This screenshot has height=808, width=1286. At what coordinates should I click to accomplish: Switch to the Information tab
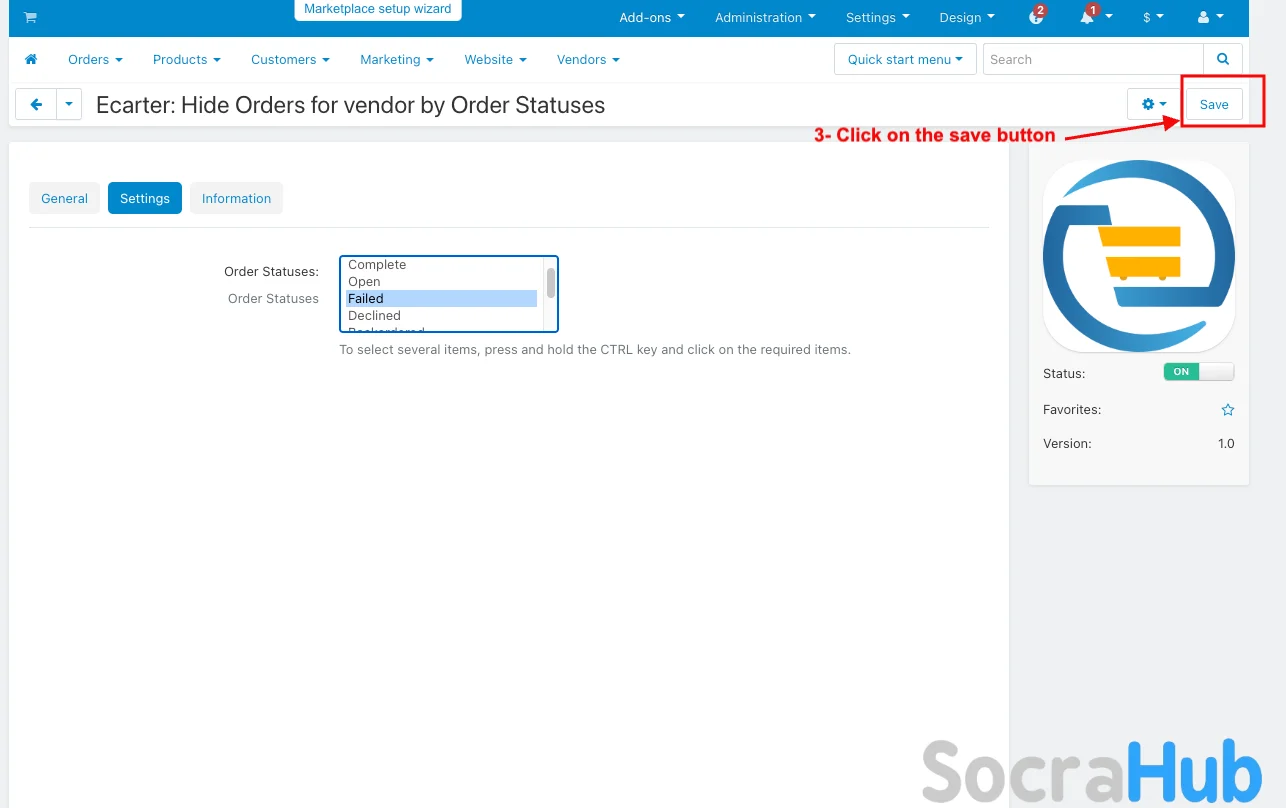236,198
